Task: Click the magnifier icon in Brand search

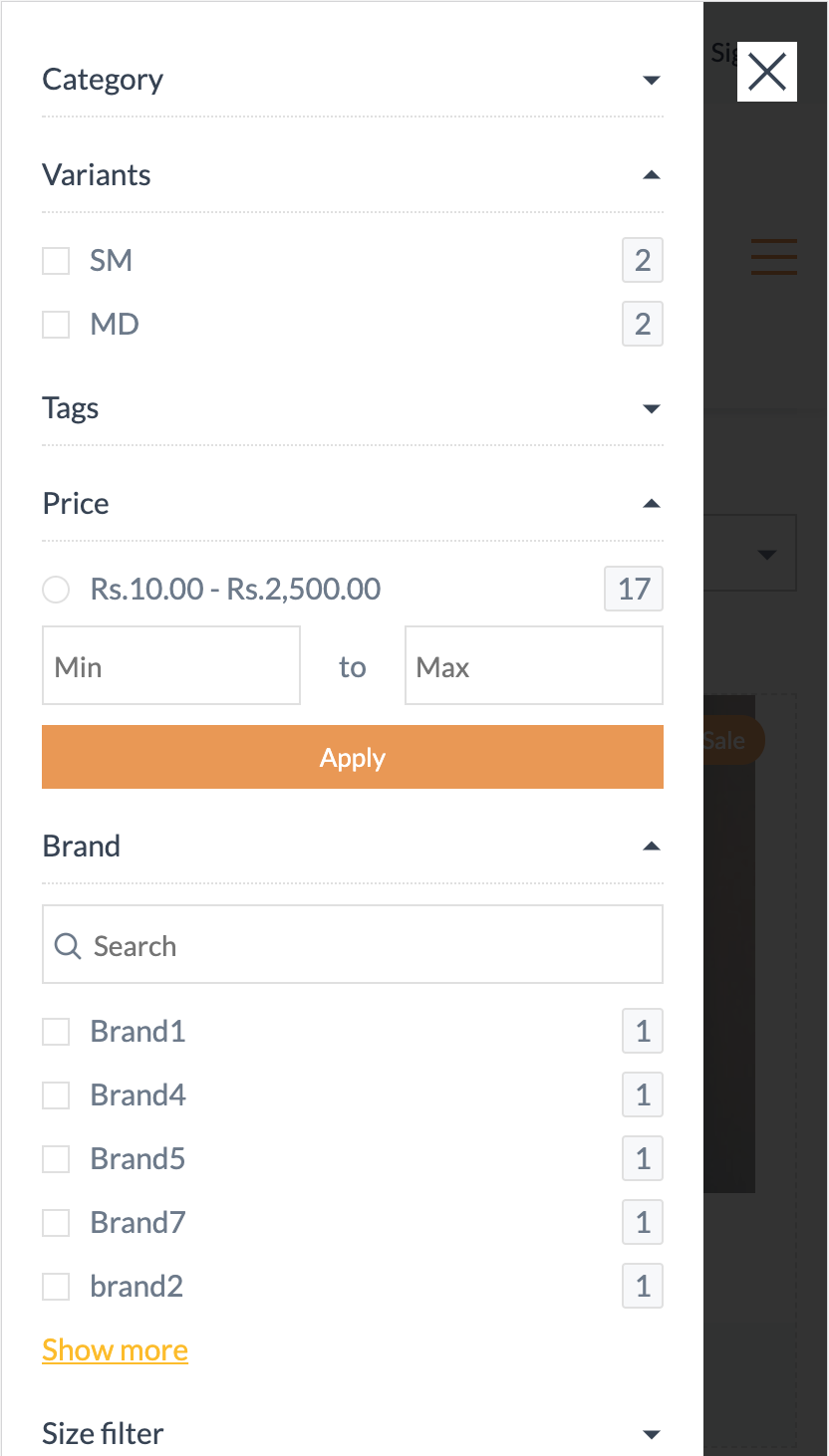Action: click(68, 945)
